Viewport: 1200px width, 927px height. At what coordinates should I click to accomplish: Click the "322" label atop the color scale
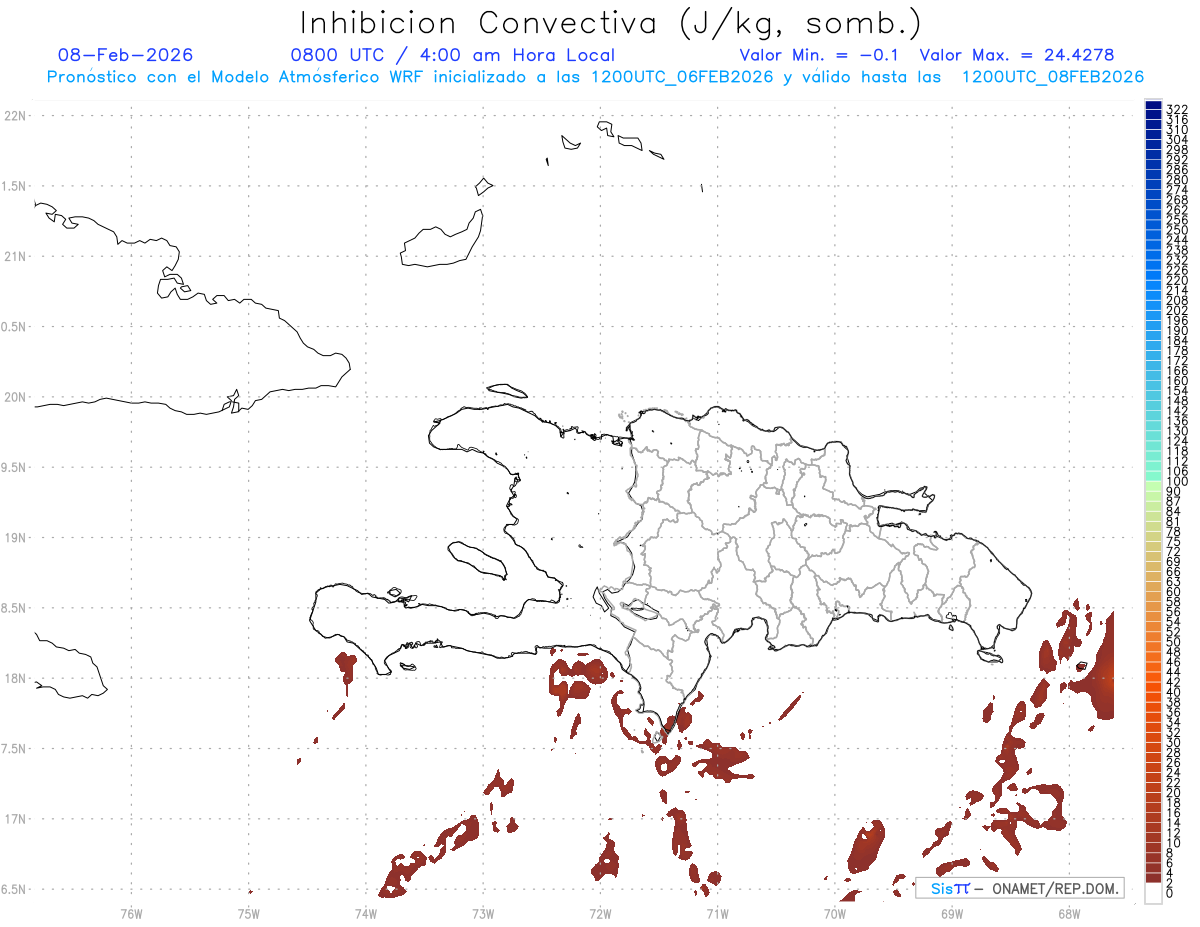tap(1177, 108)
